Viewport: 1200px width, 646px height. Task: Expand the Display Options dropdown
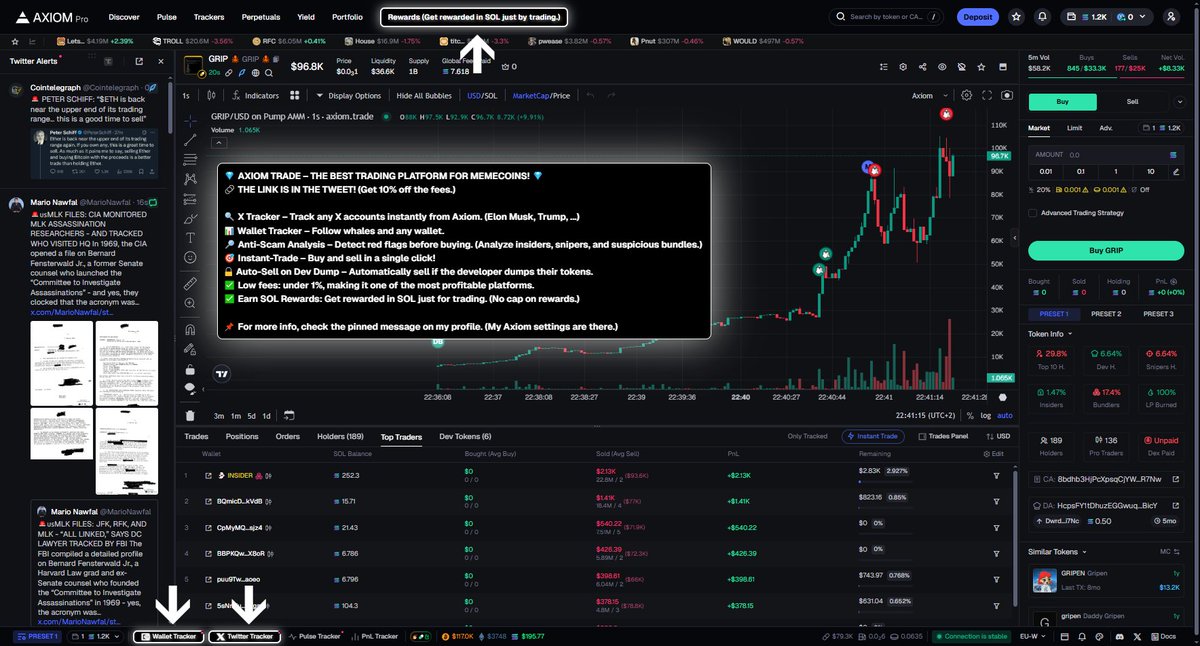click(349, 96)
